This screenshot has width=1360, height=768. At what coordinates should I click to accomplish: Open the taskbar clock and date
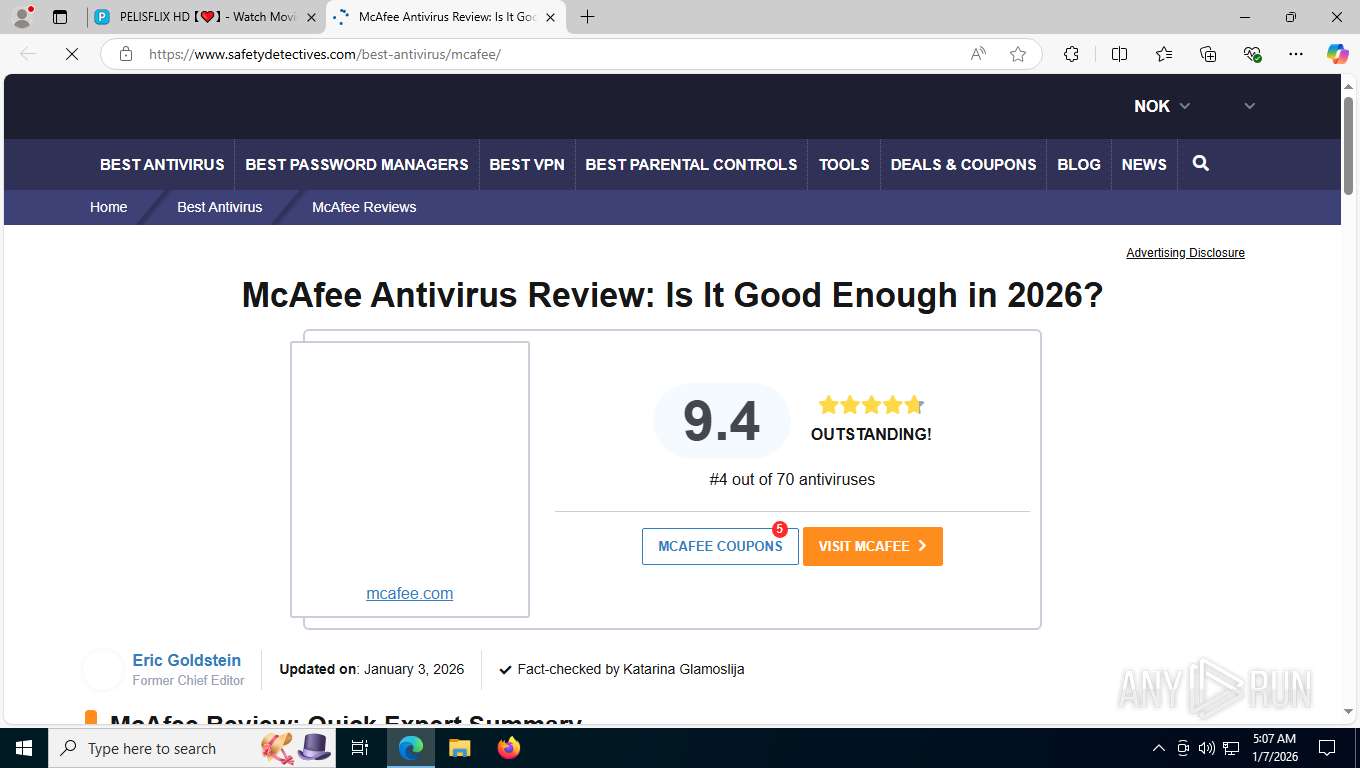1274,748
